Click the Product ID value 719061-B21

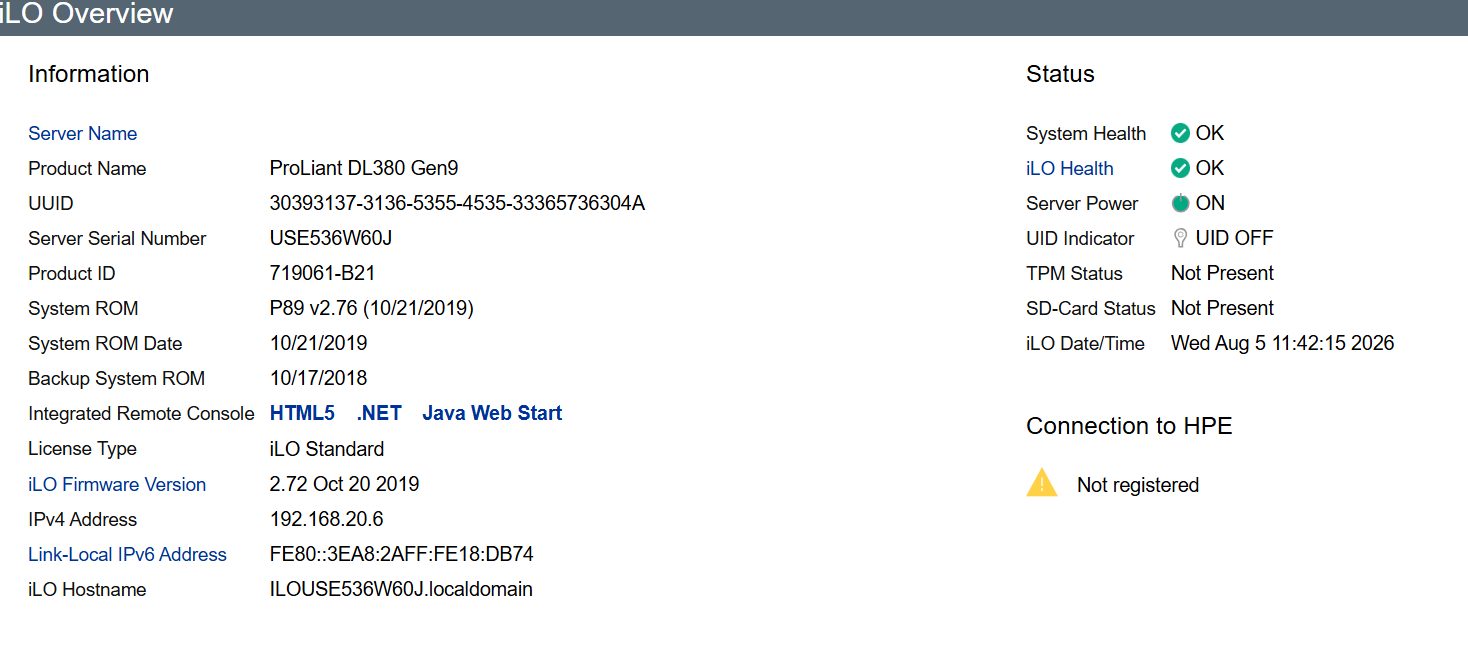[322, 273]
